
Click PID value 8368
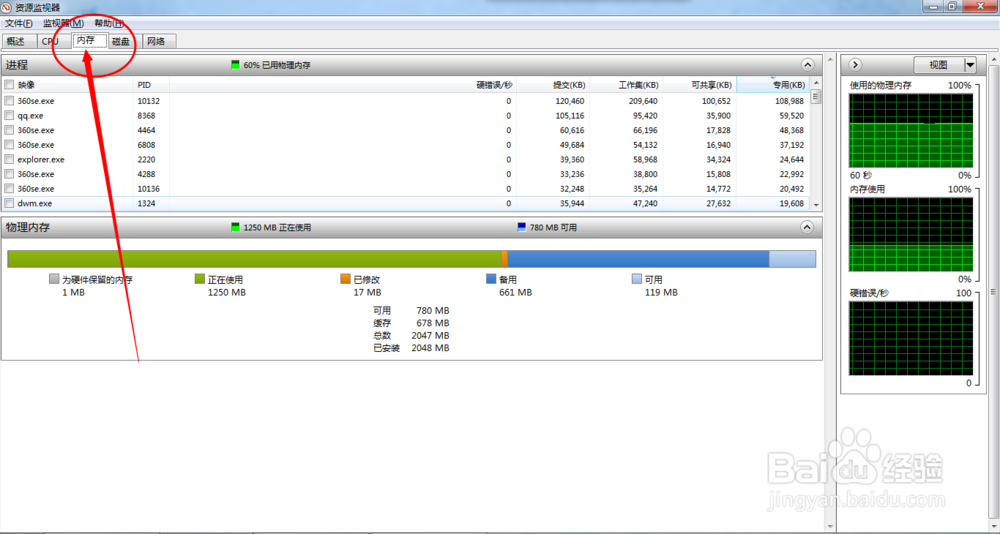[x=146, y=115]
